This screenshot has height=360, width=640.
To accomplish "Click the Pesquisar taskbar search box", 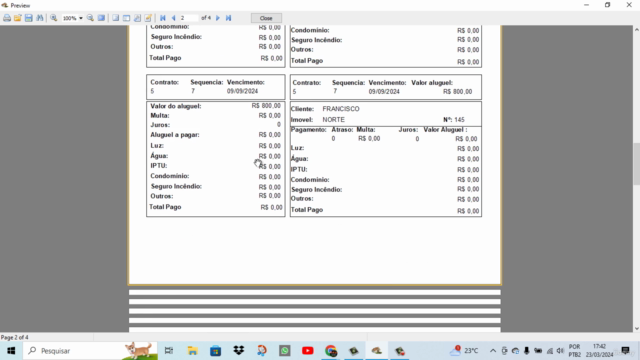I will pyautogui.click(x=90, y=351).
